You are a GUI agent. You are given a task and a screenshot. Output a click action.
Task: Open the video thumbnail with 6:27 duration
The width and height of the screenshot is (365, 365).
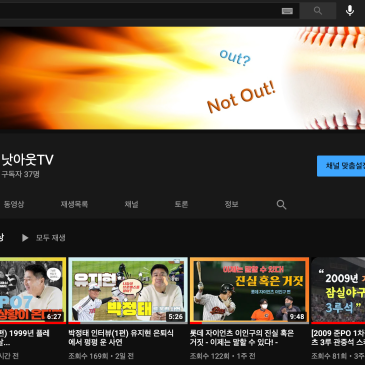(33, 290)
